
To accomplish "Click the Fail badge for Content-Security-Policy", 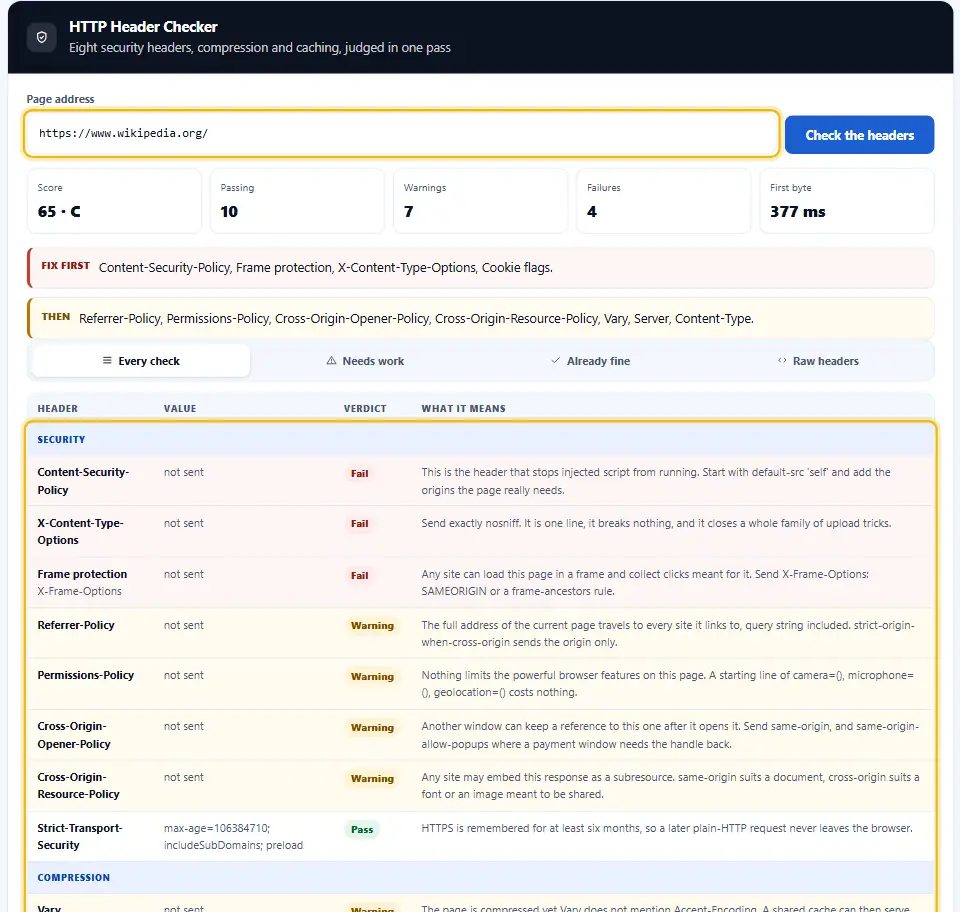I will click(x=359, y=473).
